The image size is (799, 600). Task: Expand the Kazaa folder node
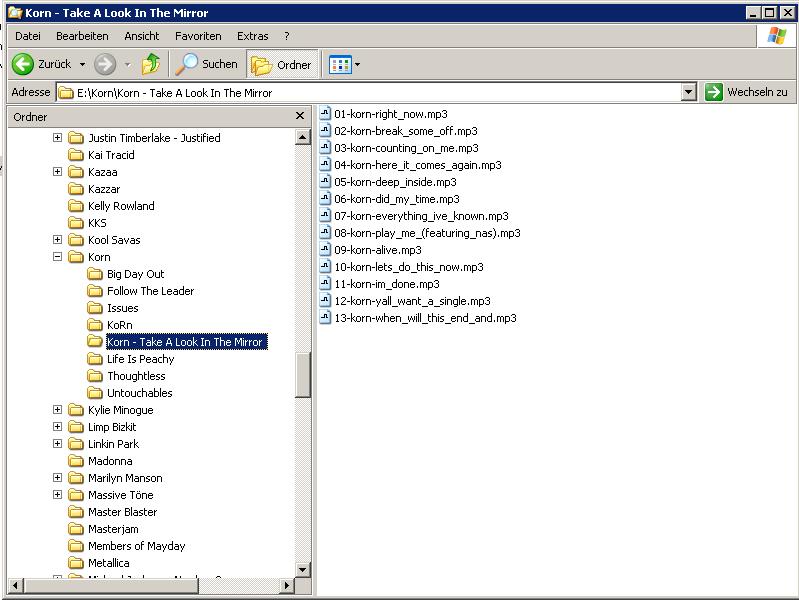click(x=58, y=172)
